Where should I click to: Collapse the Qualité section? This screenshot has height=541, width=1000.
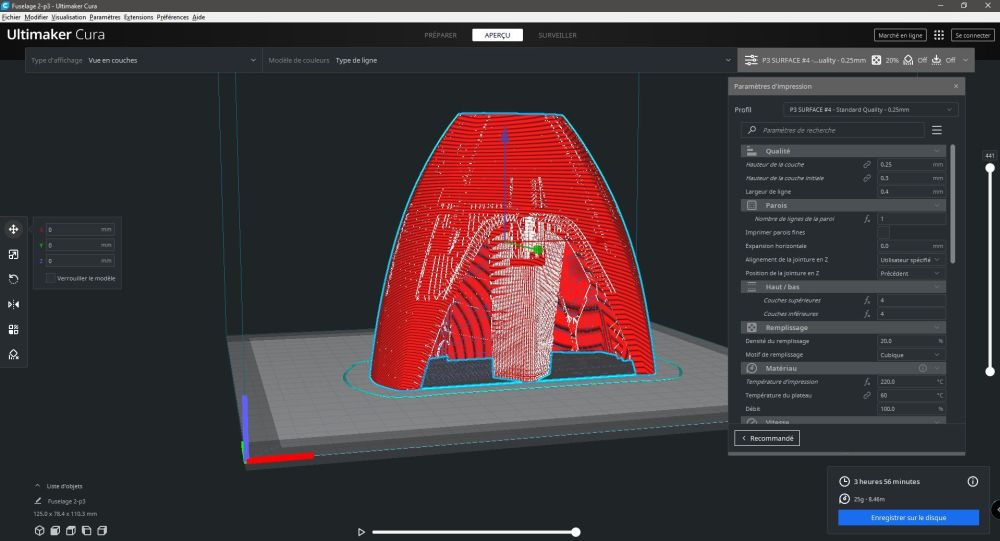(x=843, y=151)
